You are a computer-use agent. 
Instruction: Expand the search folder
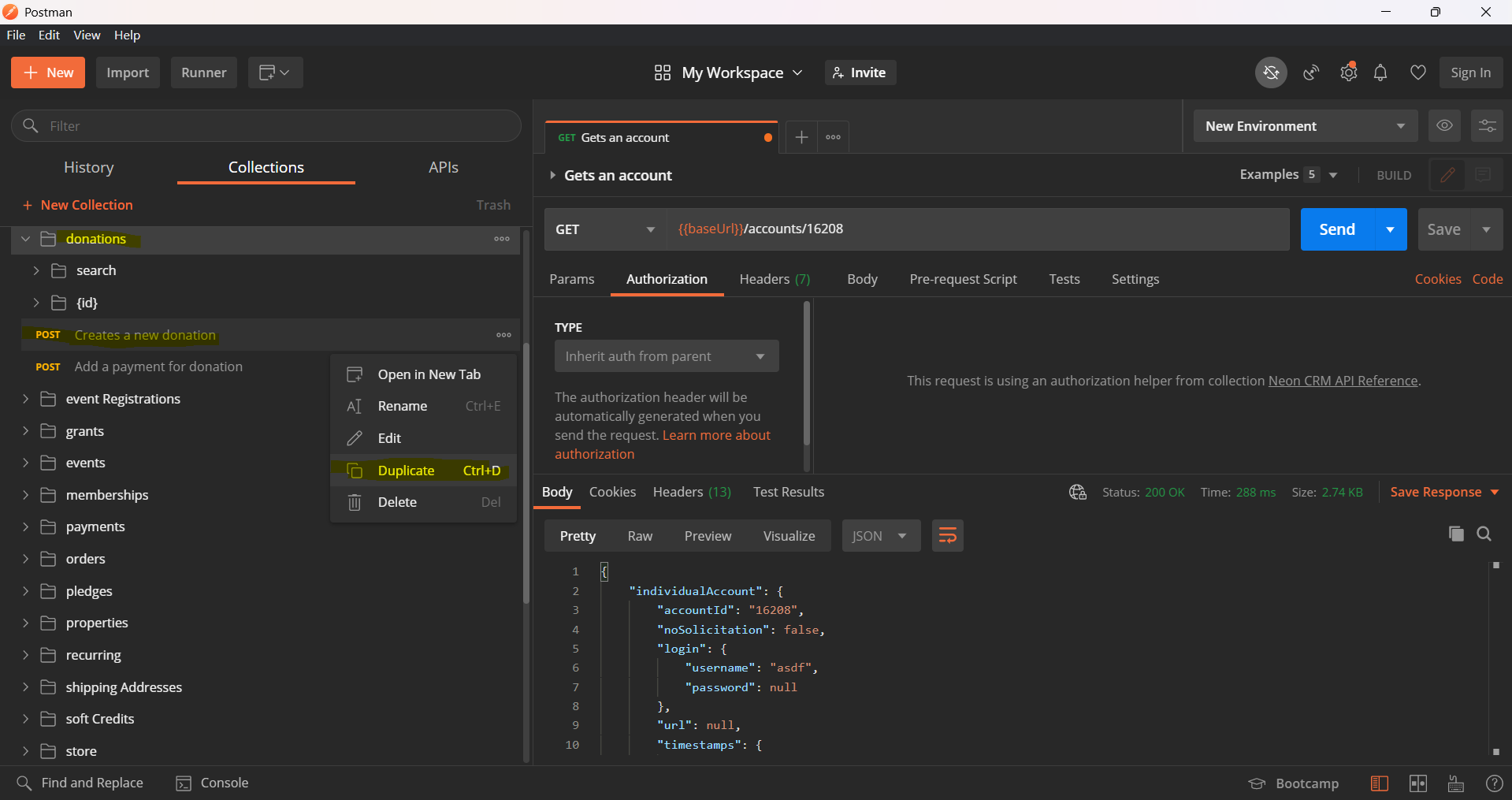[x=36, y=270]
